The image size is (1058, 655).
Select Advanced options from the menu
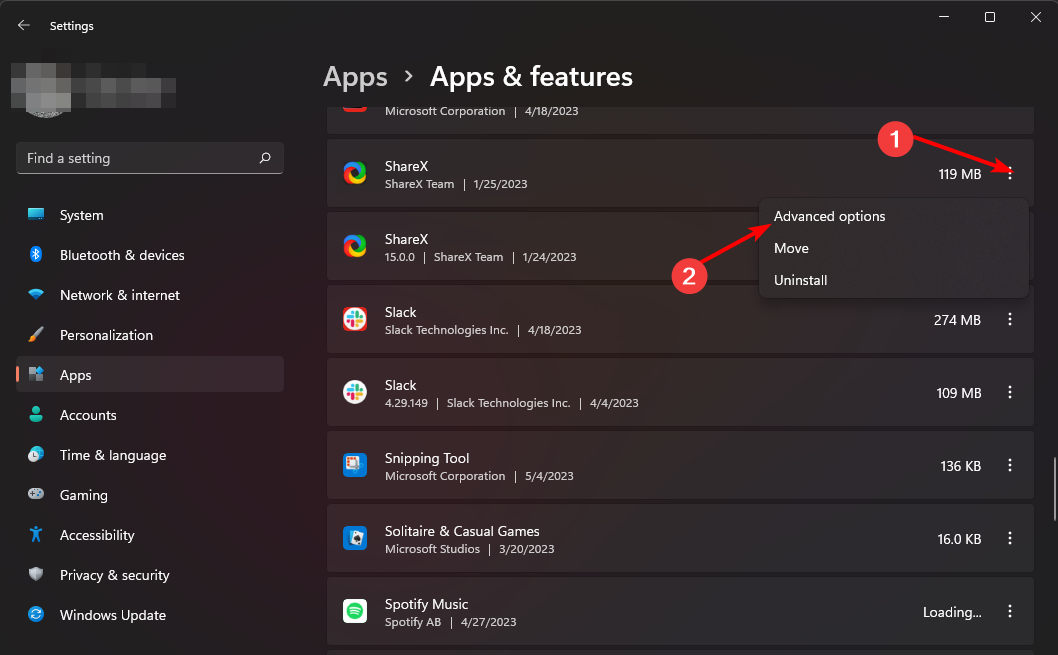tap(829, 216)
